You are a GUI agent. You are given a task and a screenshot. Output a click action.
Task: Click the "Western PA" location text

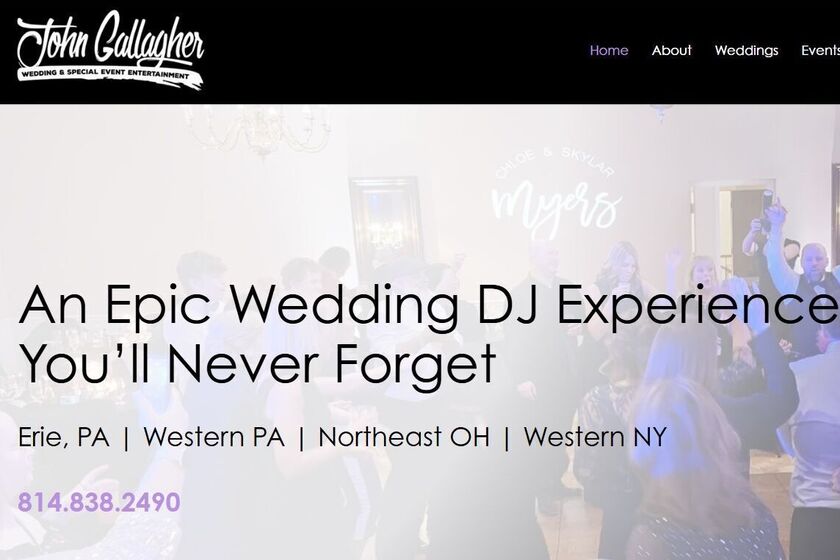[214, 437]
